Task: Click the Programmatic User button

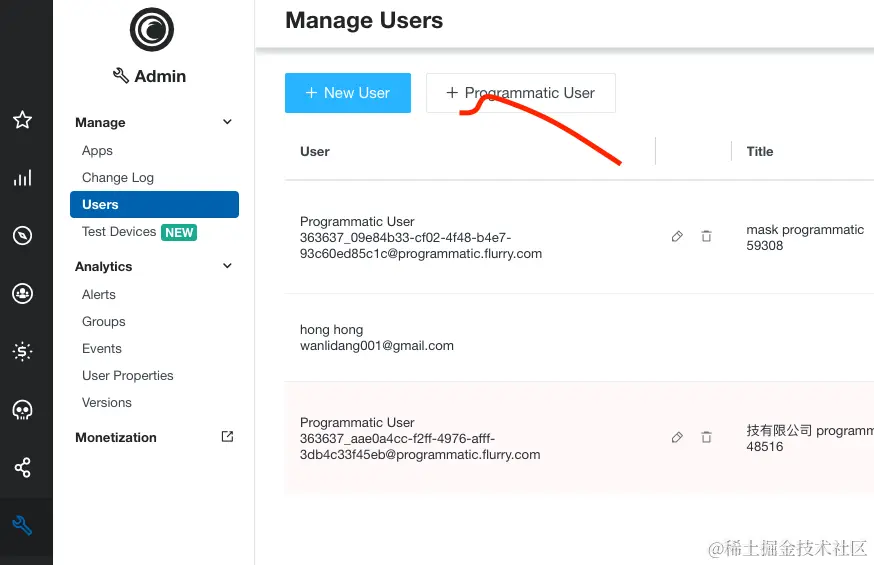Action: point(521,93)
